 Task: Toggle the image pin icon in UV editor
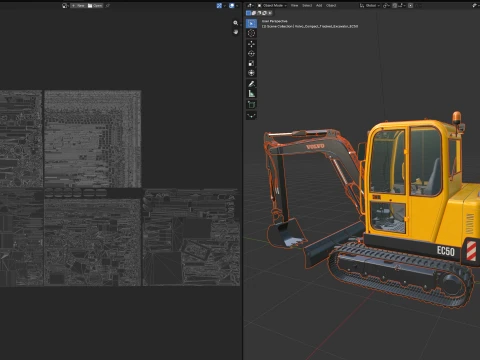(108, 6)
